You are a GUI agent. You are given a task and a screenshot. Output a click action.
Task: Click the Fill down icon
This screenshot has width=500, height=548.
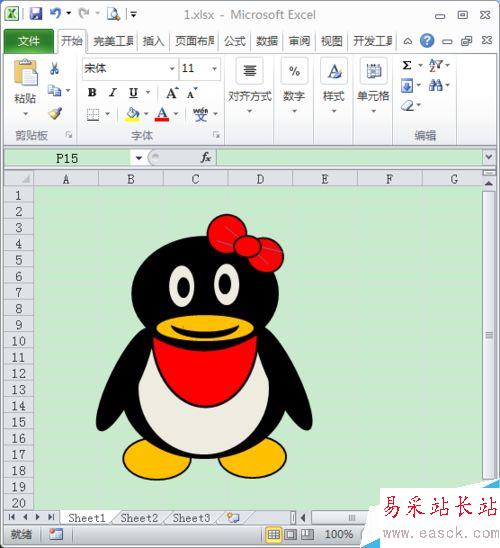pos(407,86)
